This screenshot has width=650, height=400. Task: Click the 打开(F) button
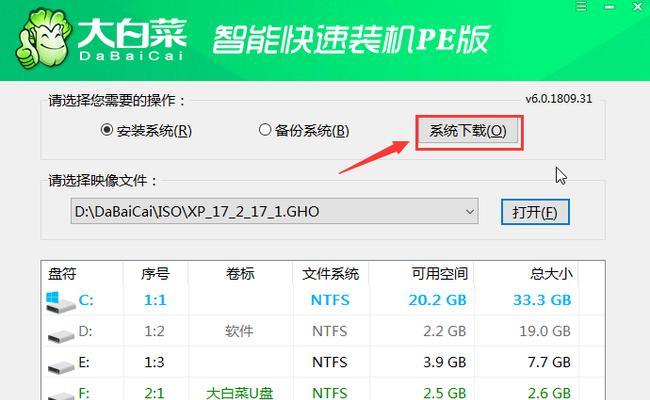535,212
